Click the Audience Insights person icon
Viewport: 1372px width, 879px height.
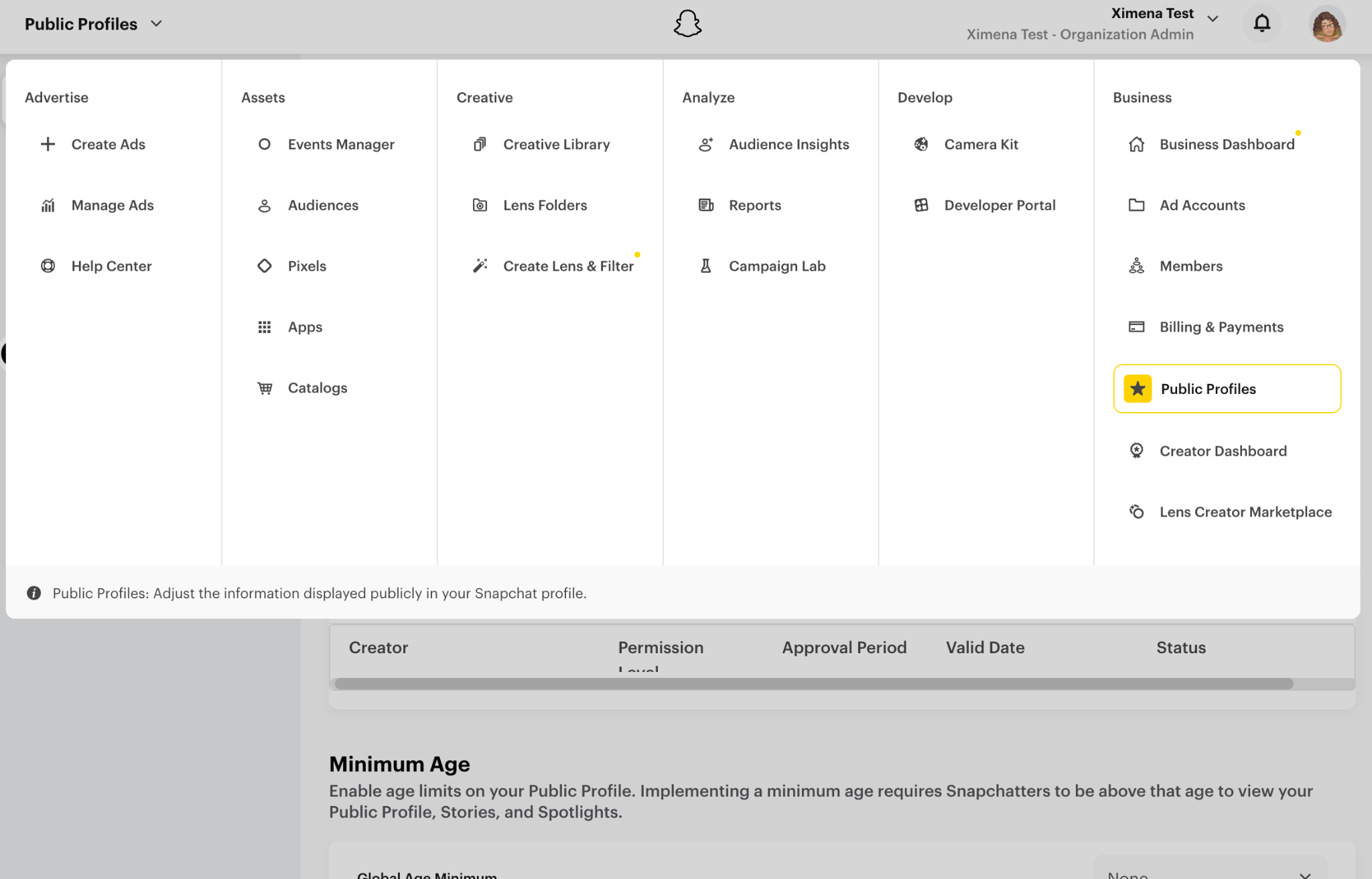705,144
